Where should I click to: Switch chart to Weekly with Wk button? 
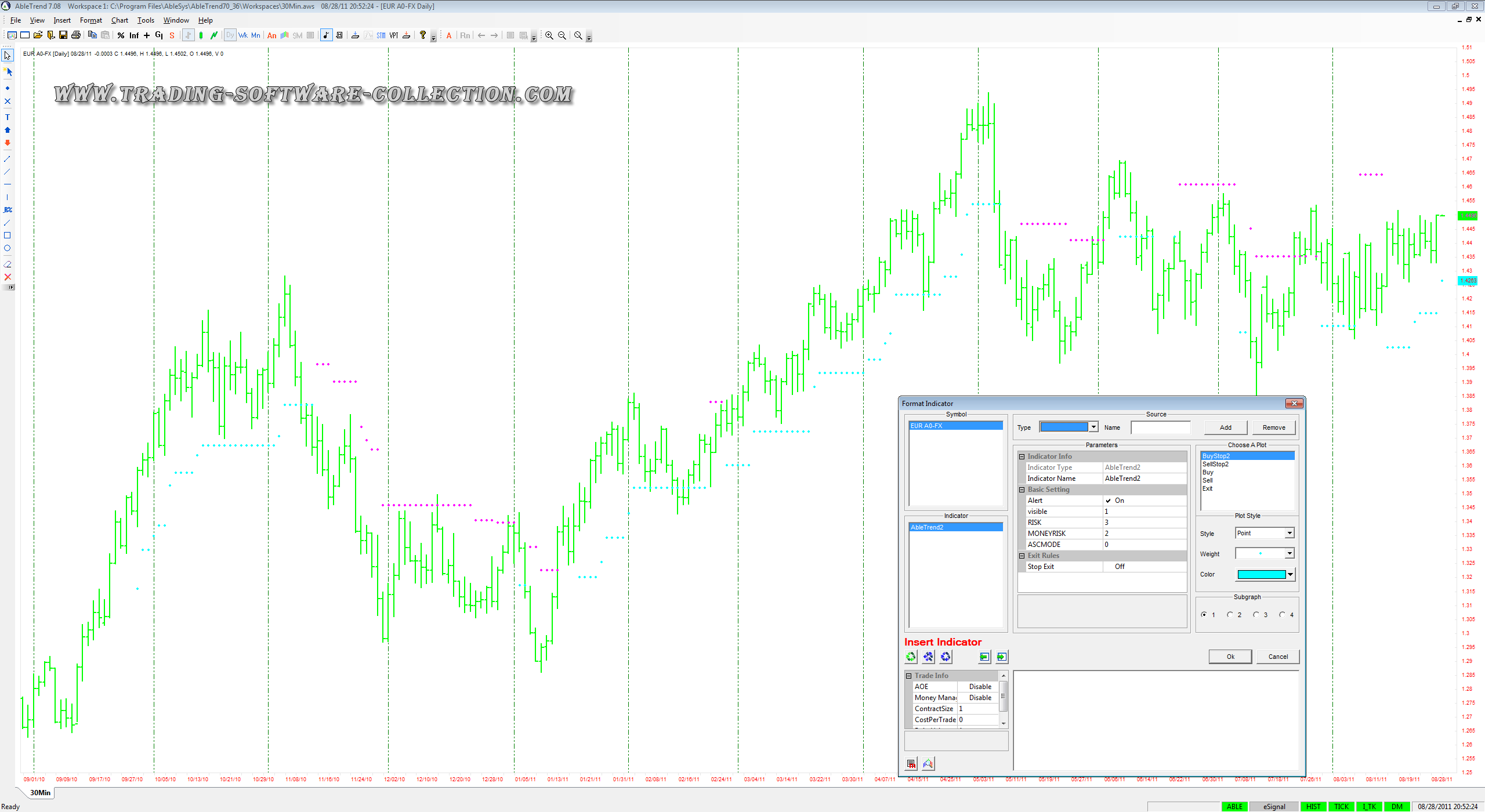pyautogui.click(x=242, y=35)
